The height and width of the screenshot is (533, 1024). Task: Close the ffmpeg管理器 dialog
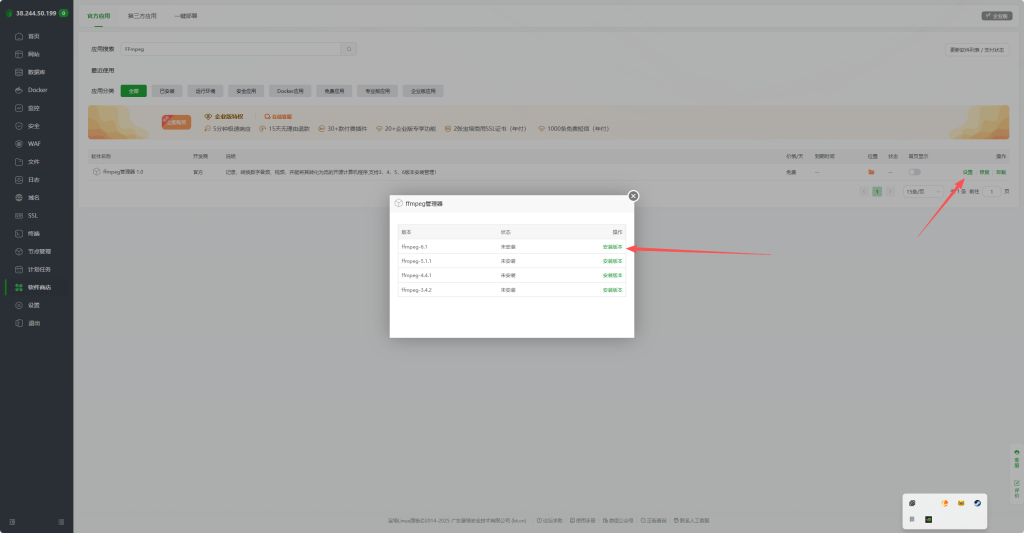632,196
